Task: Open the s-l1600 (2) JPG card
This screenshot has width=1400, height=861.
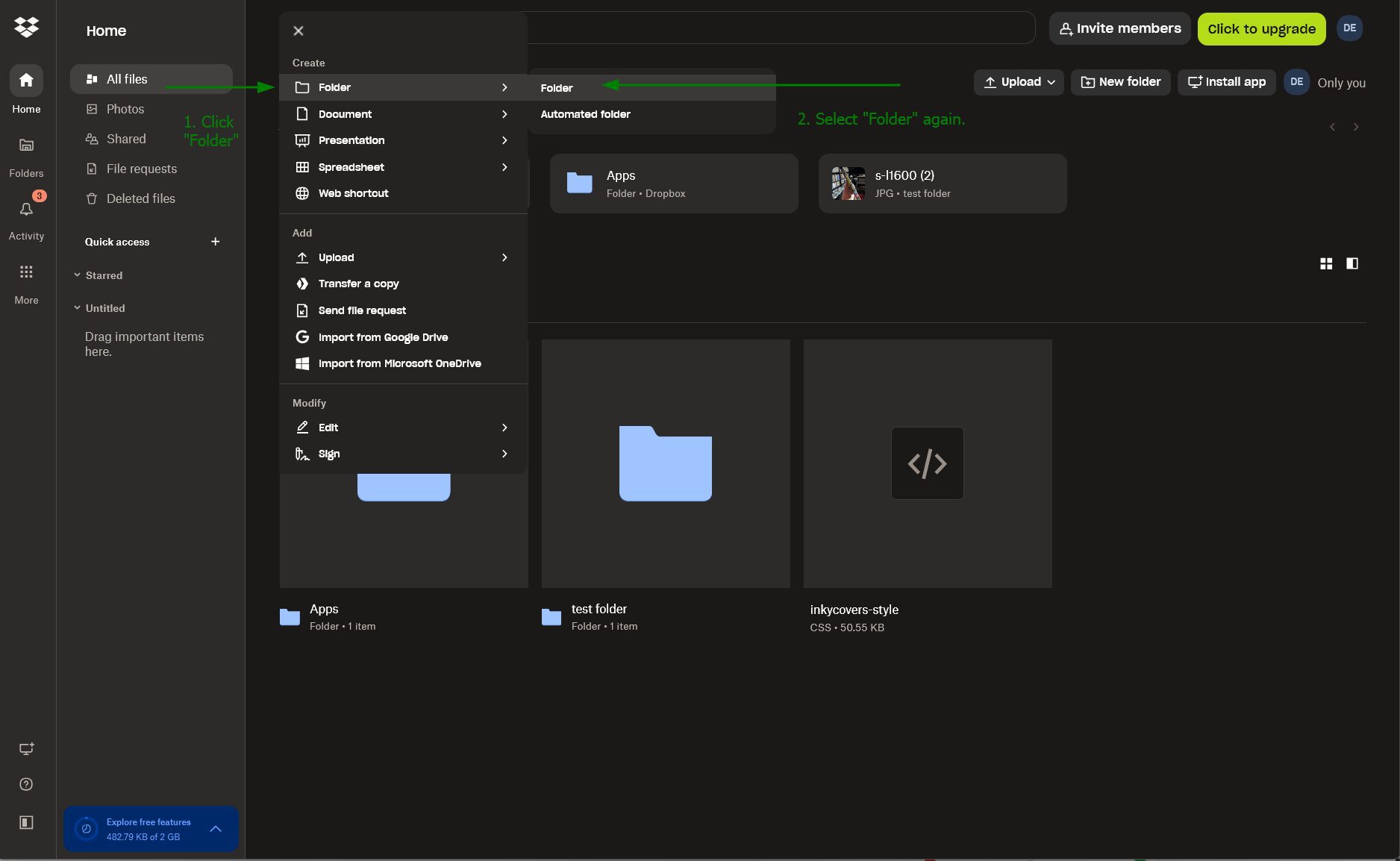Action: (x=943, y=184)
